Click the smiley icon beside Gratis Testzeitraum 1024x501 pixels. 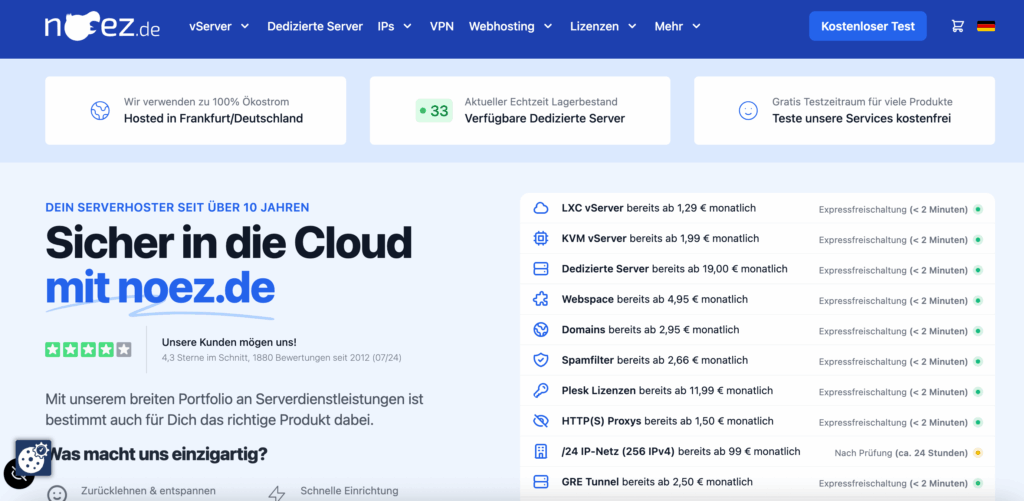click(748, 110)
